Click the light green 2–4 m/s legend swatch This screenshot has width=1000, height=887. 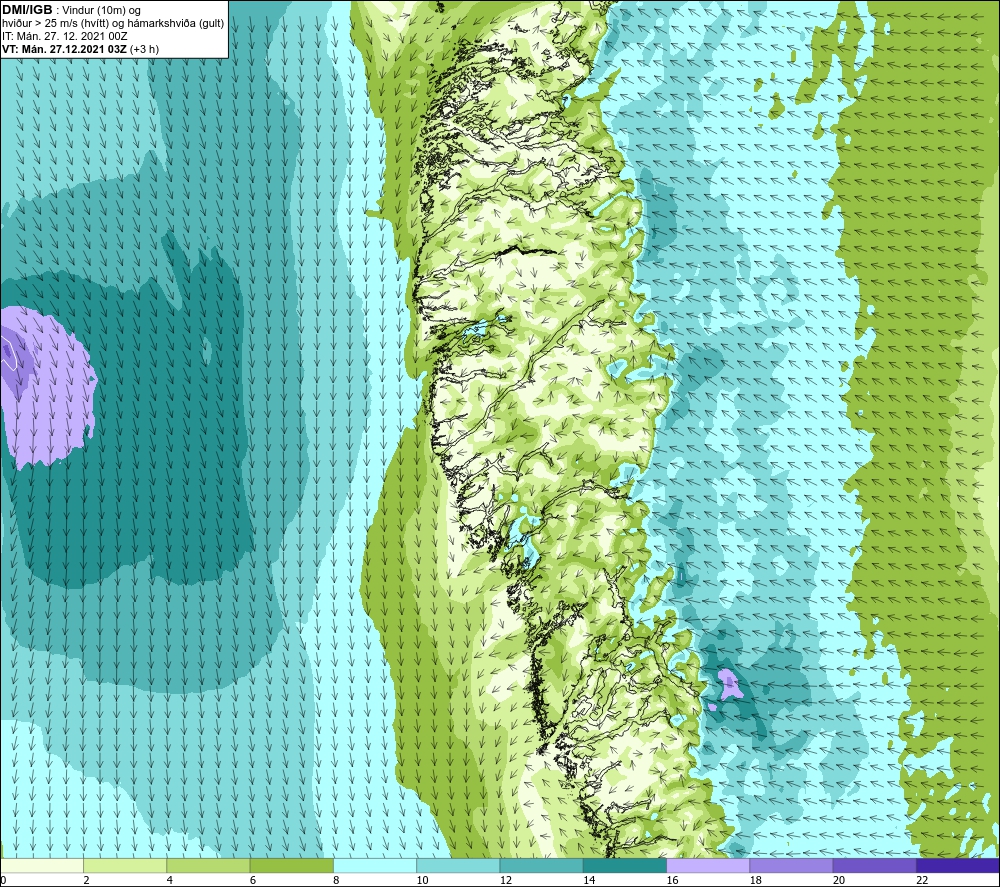point(125,865)
